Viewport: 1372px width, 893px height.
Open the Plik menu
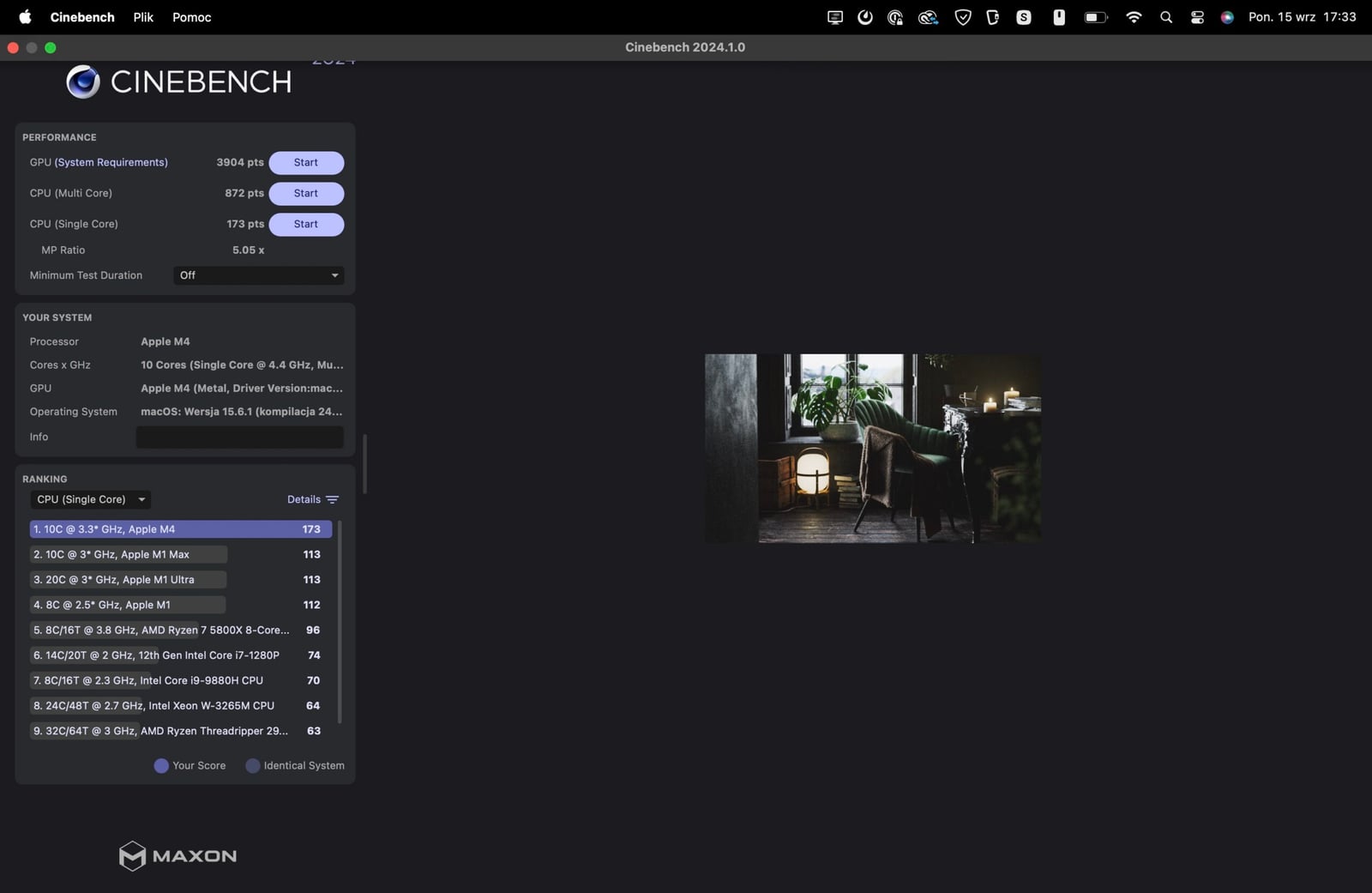143,17
